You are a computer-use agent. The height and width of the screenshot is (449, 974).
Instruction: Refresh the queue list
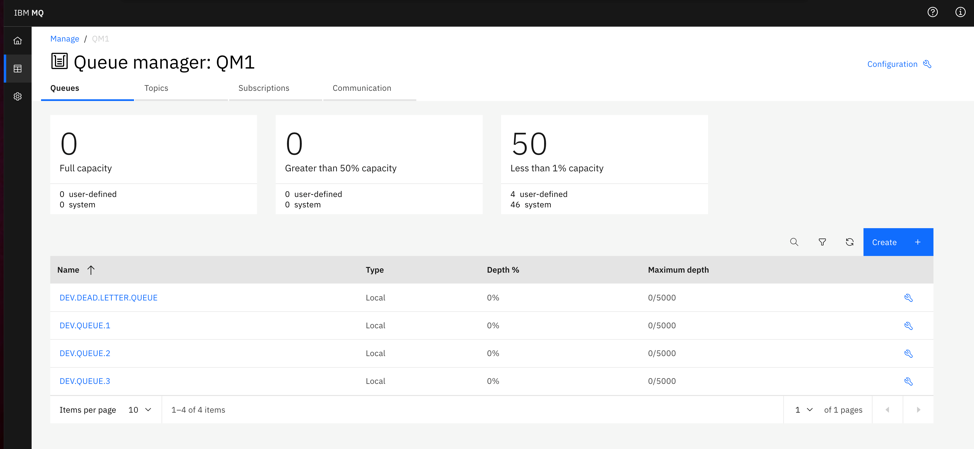(850, 242)
